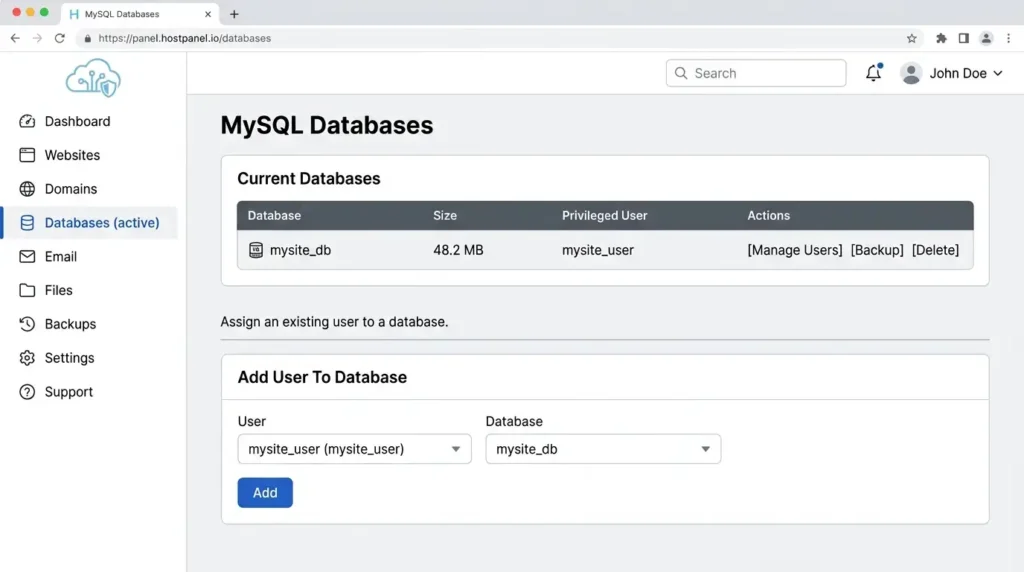Open browser extensions puzzle icon
The height and width of the screenshot is (572, 1024).
[x=941, y=39]
